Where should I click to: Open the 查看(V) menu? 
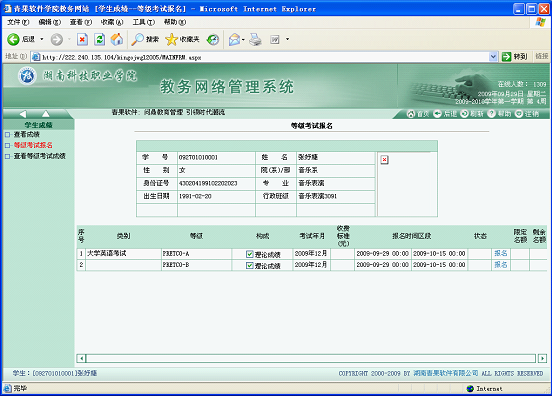point(81,22)
